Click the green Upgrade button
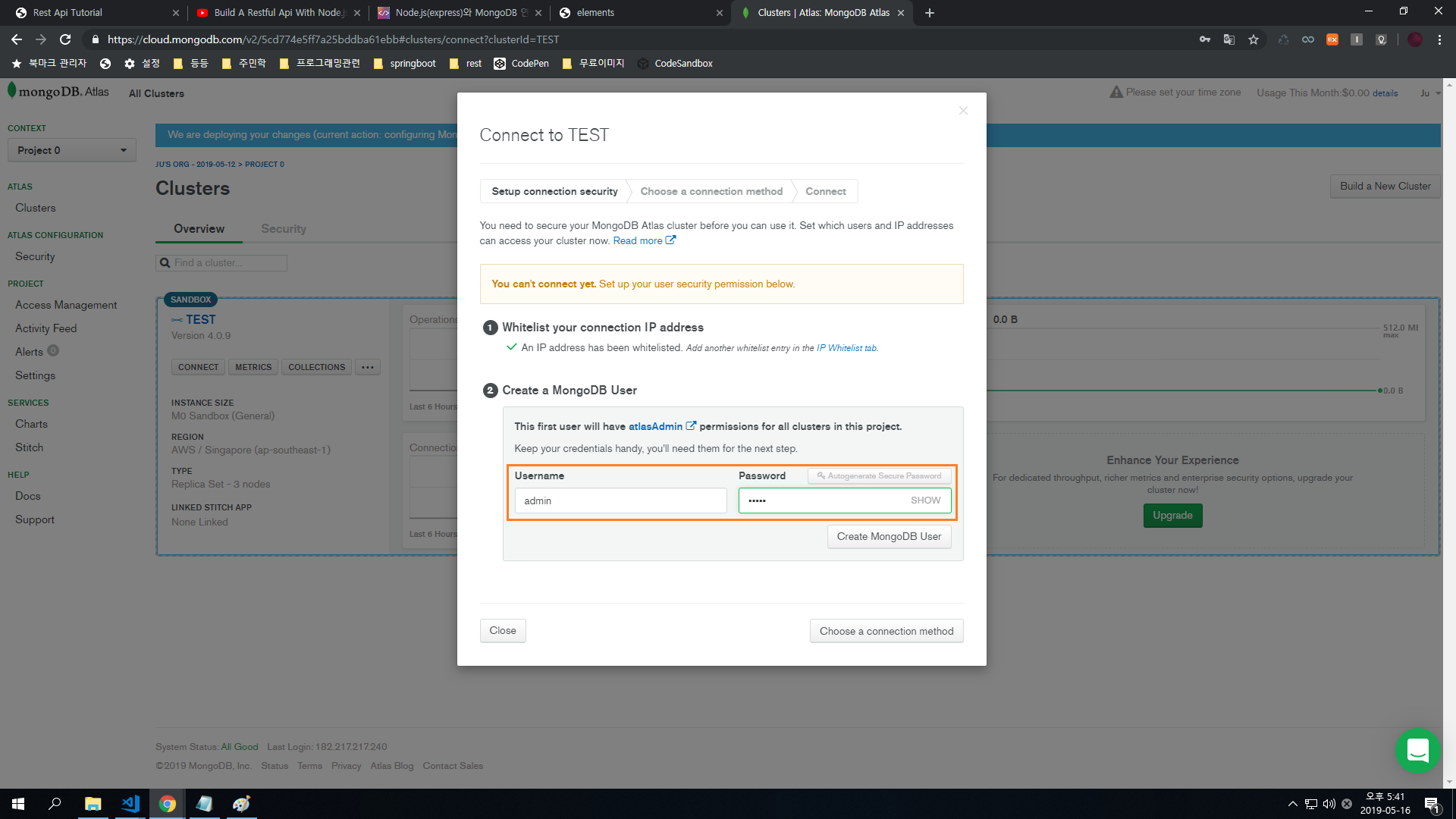The width and height of the screenshot is (1456, 819). tap(1172, 516)
